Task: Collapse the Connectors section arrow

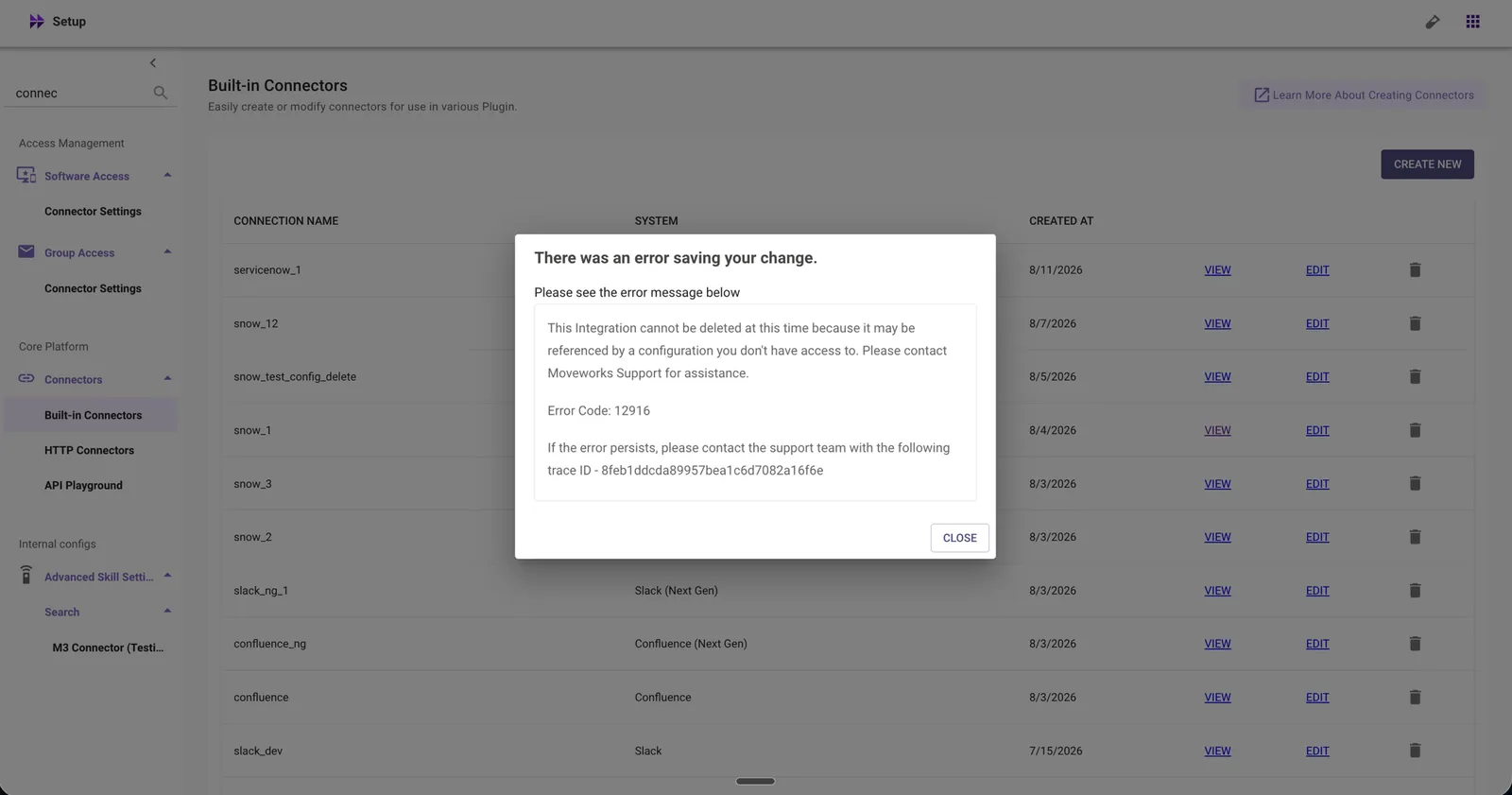Action: pos(167,378)
